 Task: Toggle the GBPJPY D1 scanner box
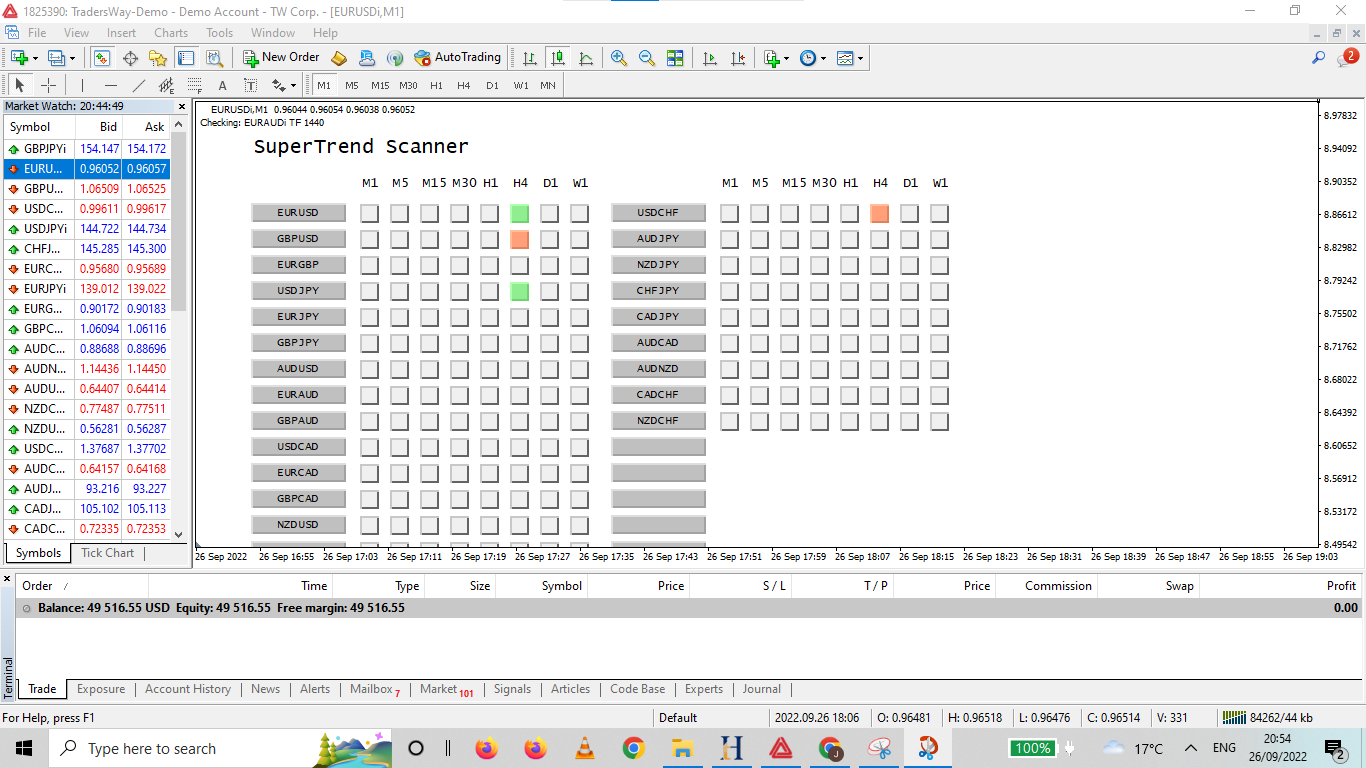point(550,343)
